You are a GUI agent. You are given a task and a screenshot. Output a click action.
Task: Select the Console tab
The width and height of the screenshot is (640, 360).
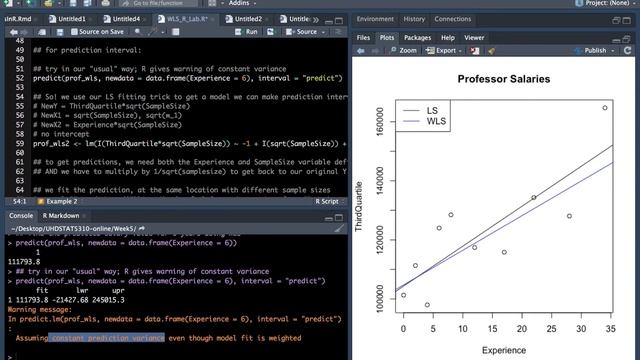click(21, 216)
